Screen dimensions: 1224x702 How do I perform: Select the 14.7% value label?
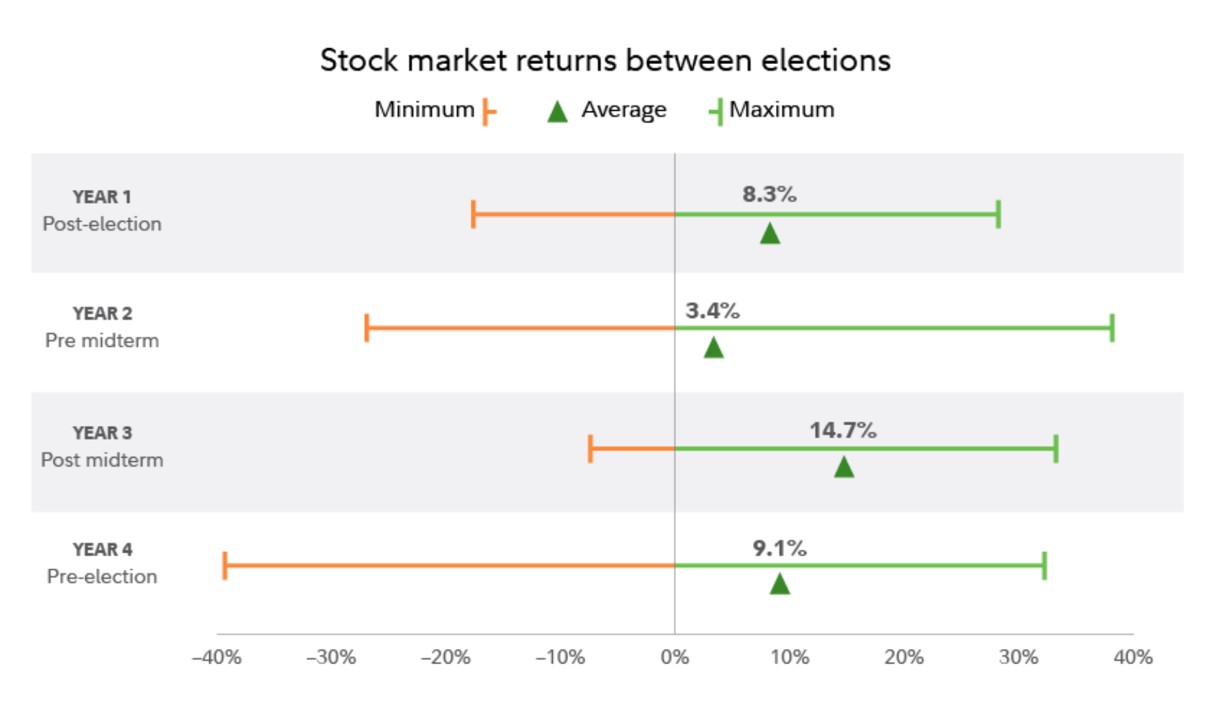(843, 430)
